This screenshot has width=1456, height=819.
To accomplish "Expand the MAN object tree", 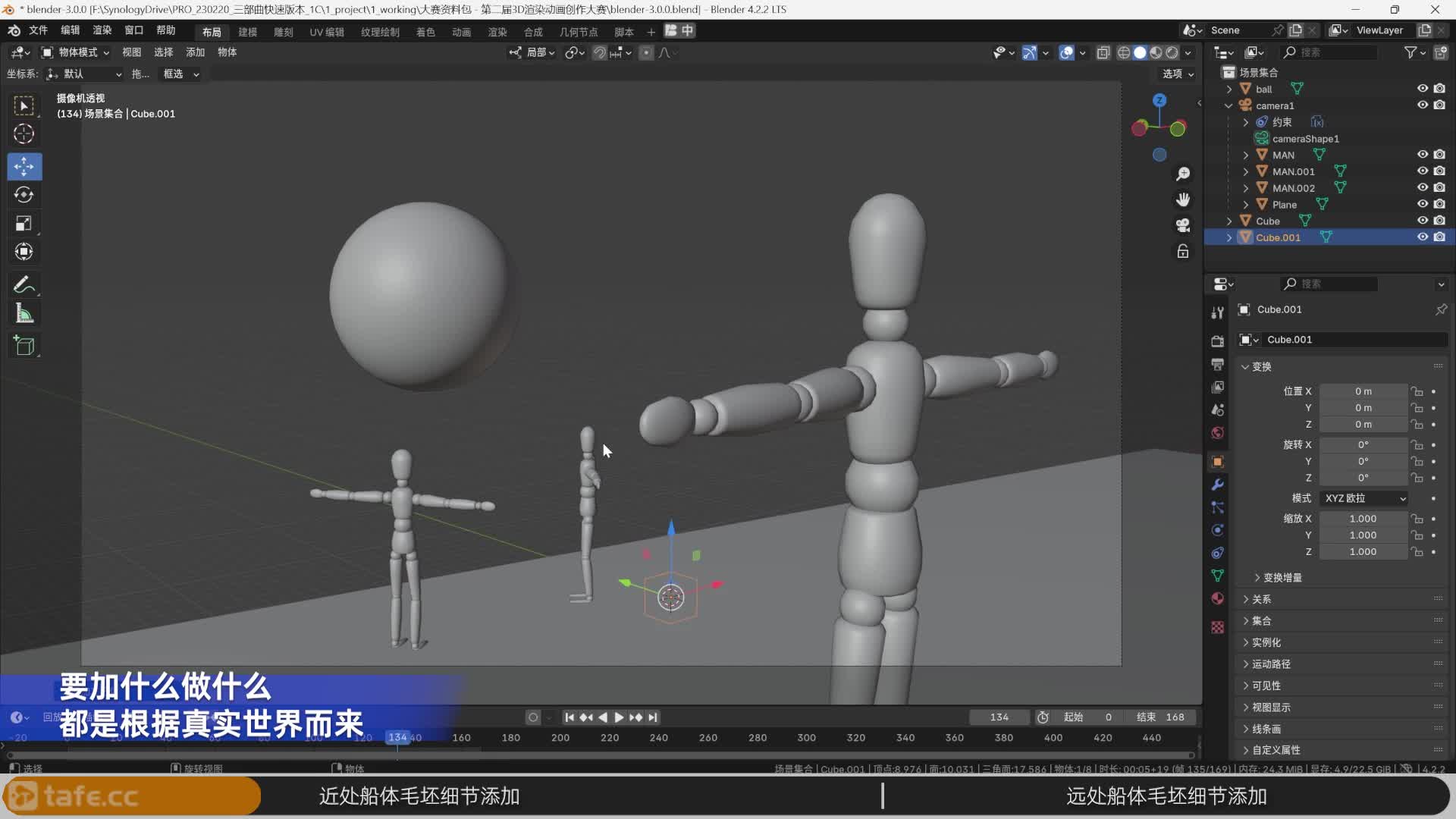I will [x=1245, y=155].
